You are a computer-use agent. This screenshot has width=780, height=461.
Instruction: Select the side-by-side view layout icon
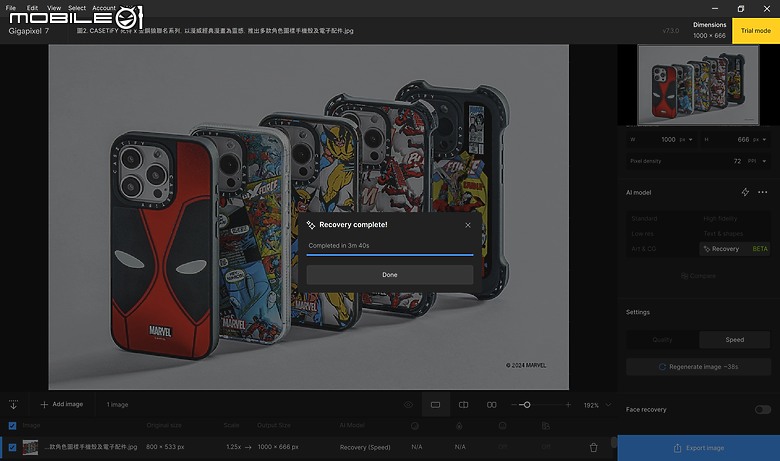[491, 405]
